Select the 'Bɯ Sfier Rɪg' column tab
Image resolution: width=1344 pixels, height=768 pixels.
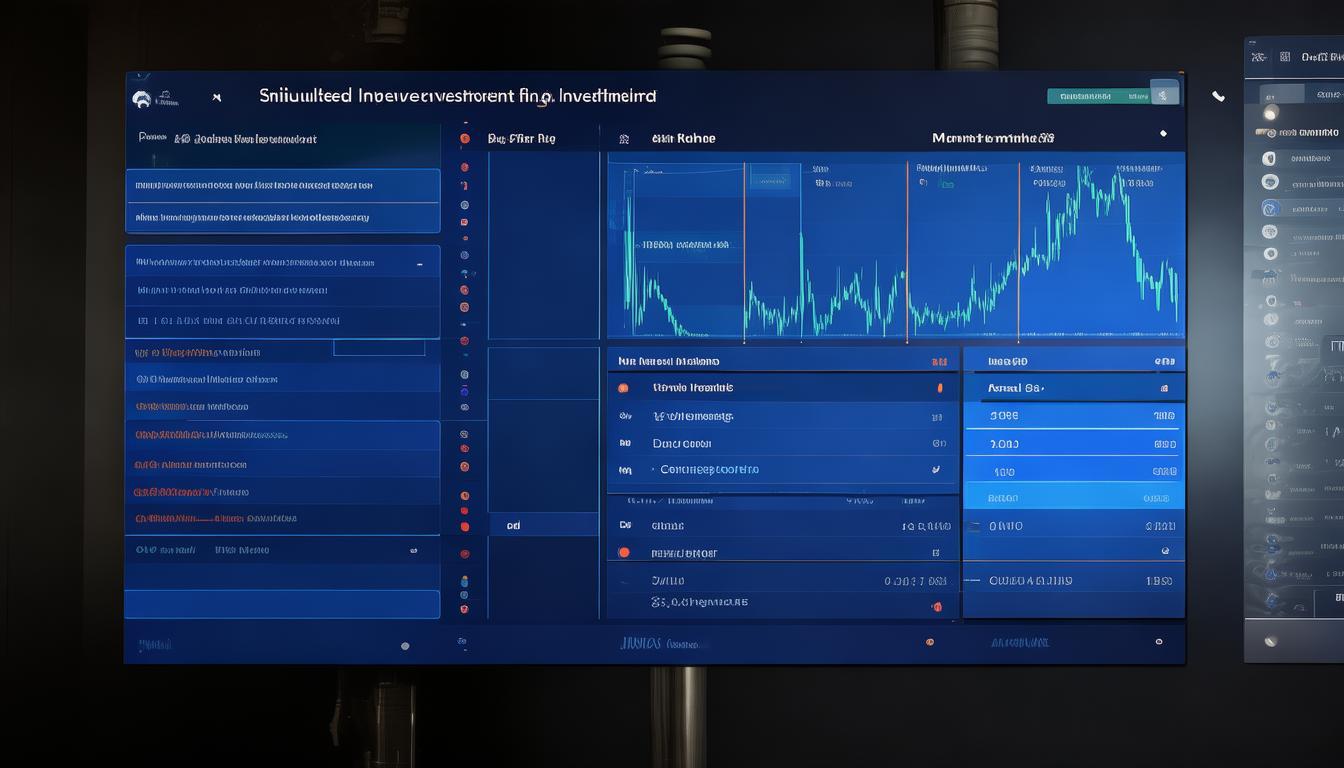point(521,139)
